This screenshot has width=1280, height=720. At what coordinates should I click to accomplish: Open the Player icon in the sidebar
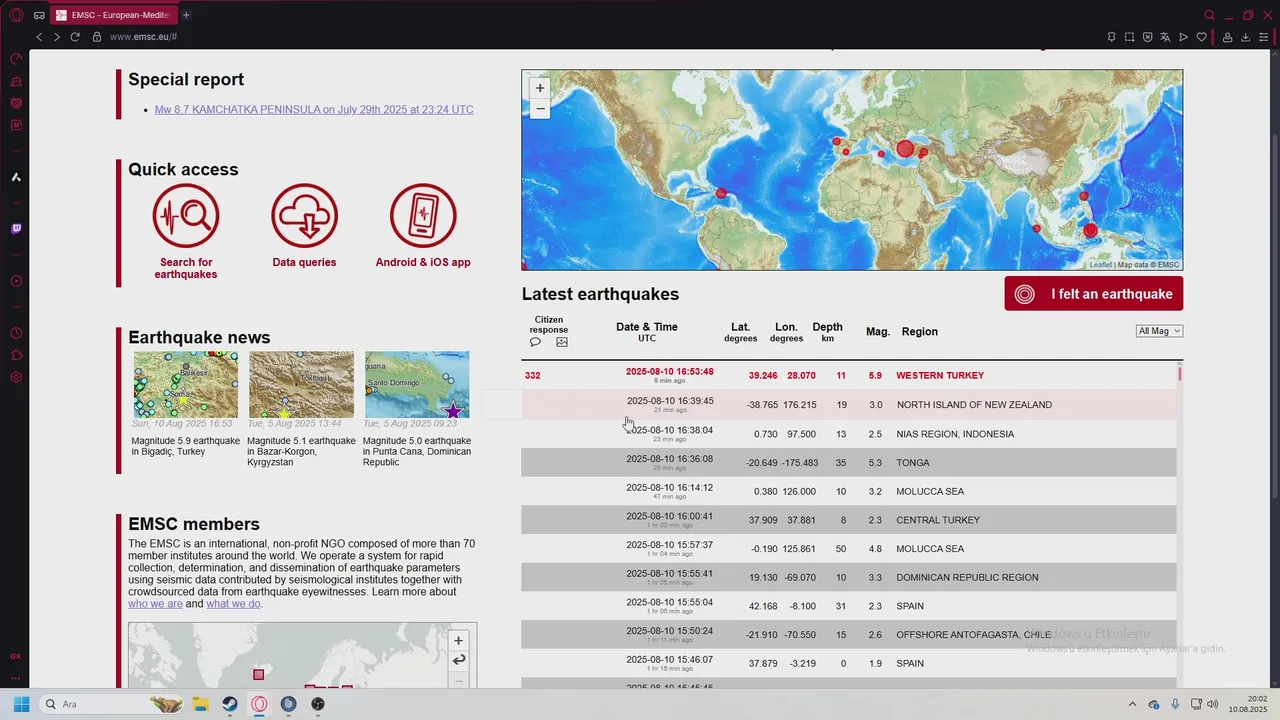point(16,281)
